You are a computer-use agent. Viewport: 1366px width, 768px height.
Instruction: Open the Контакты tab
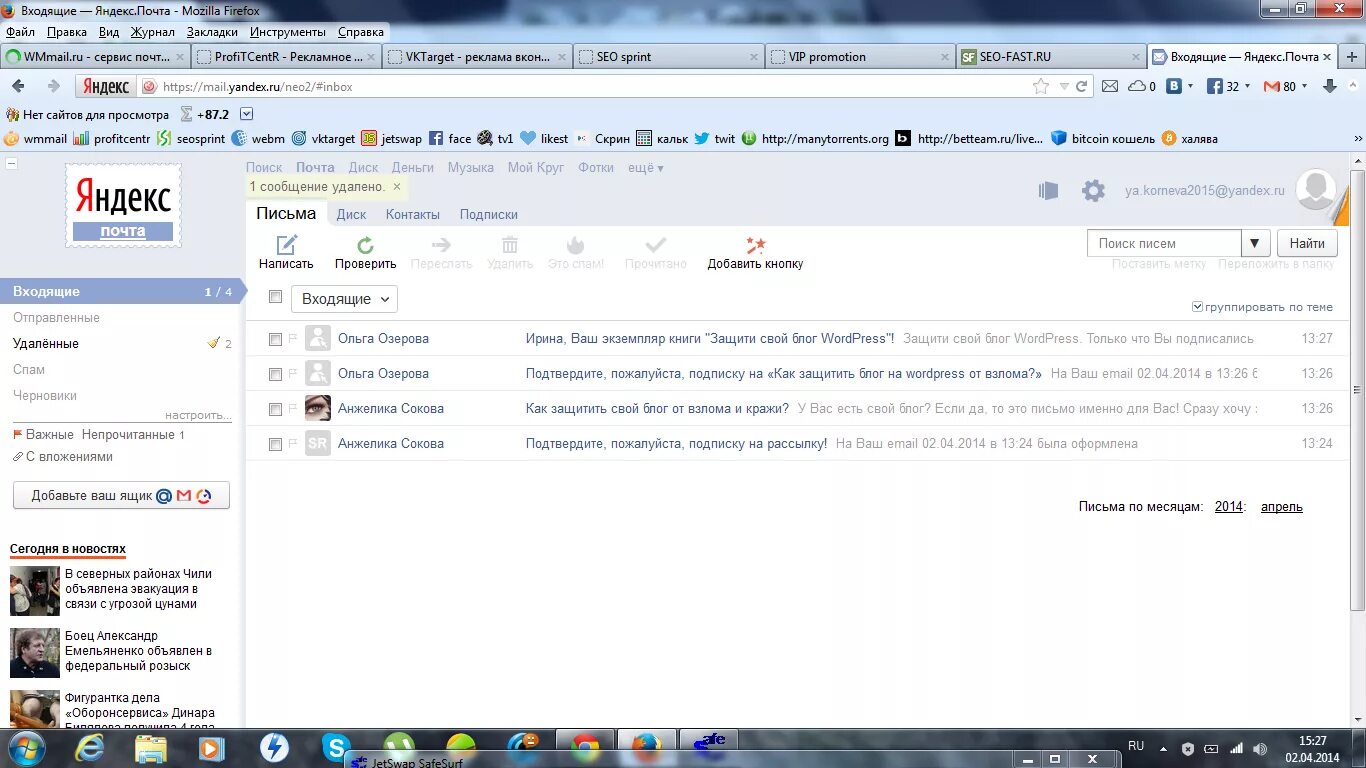[x=413, y=214]
